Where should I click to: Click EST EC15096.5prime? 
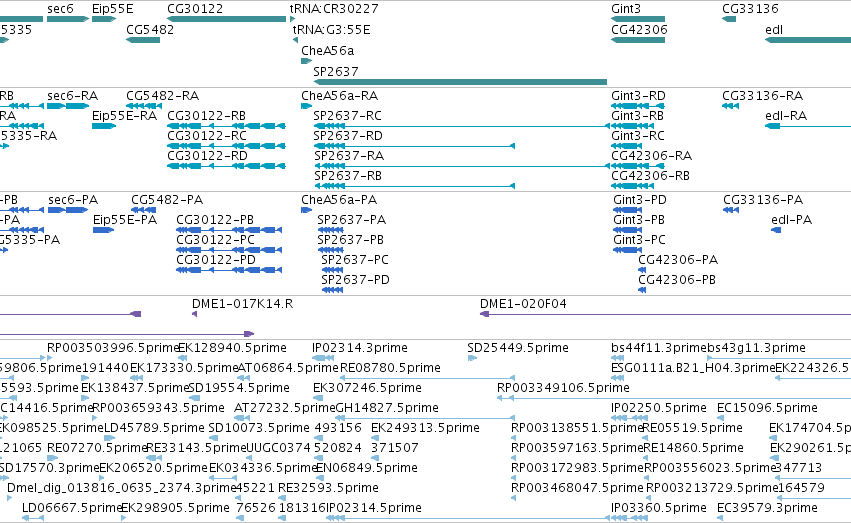pos(720,418)
